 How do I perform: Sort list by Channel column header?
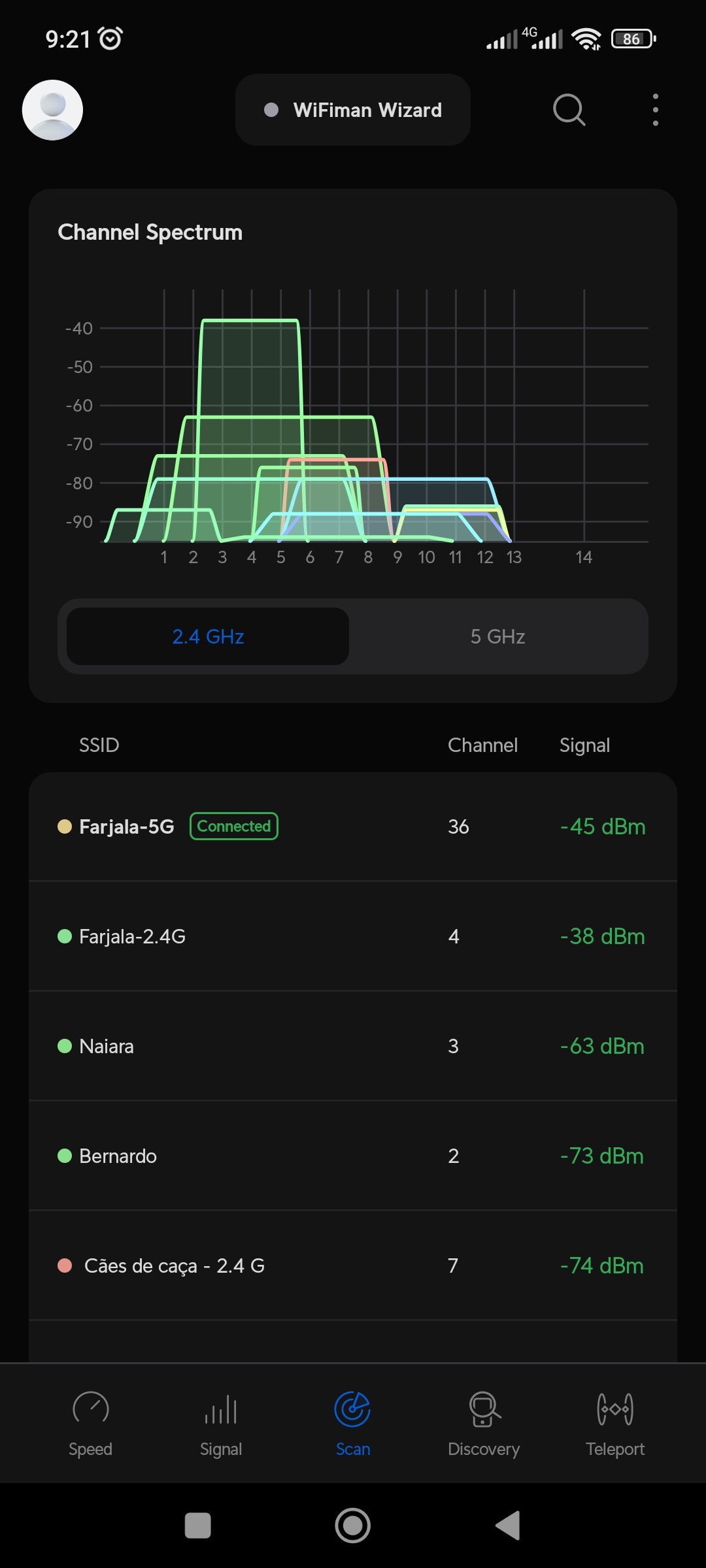tap(482, 745)
